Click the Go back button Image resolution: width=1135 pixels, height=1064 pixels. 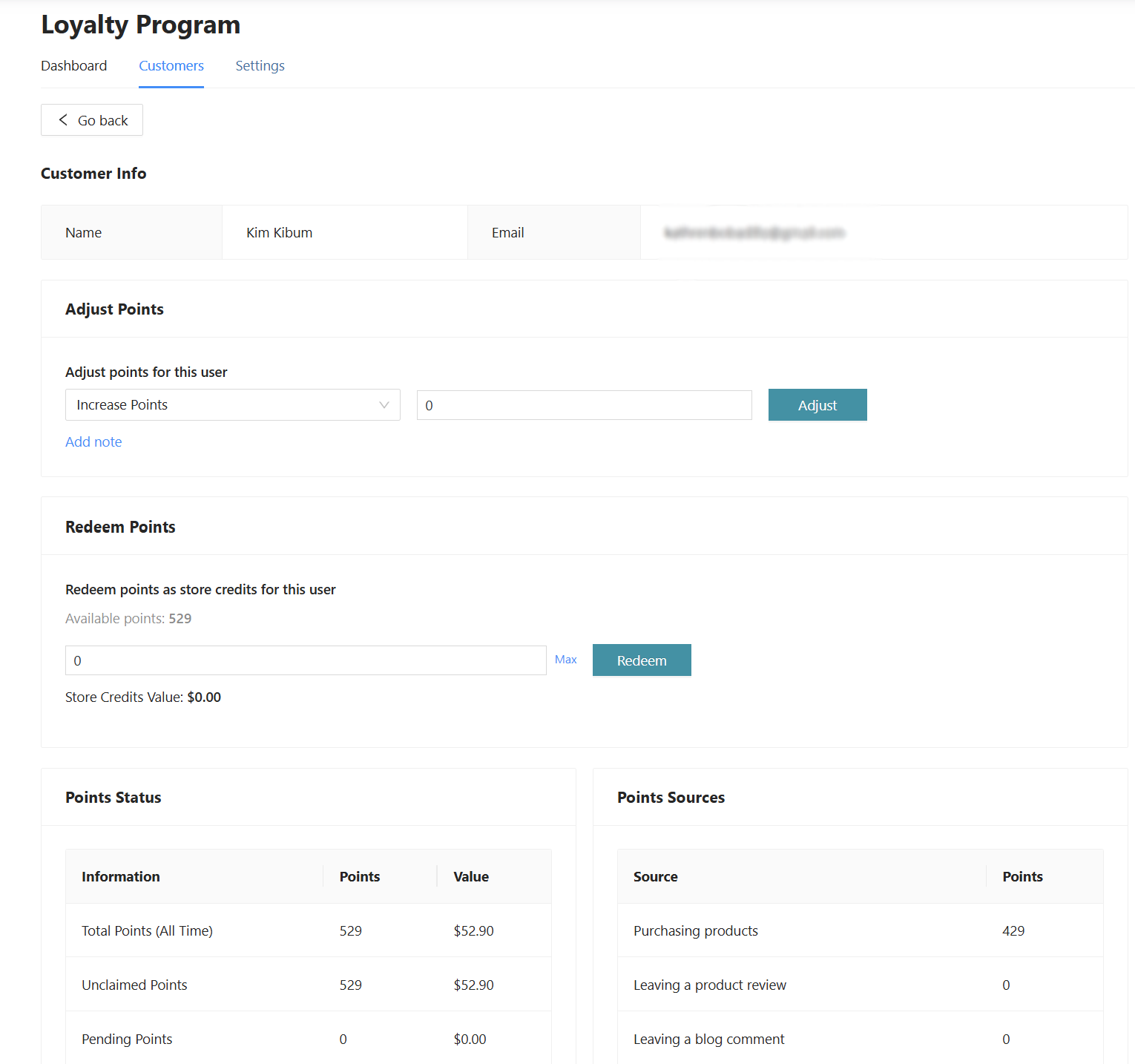pos(92,120)
